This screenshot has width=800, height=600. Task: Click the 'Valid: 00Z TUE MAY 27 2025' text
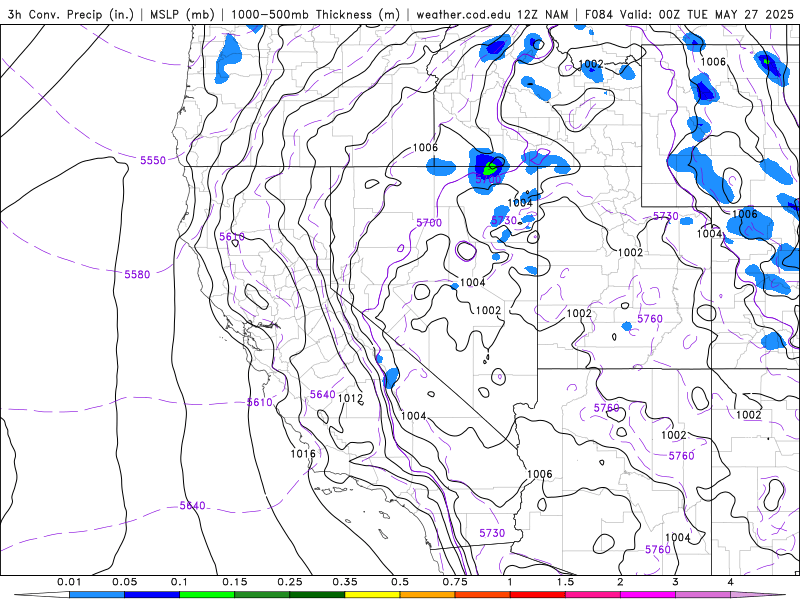point(707,14)
